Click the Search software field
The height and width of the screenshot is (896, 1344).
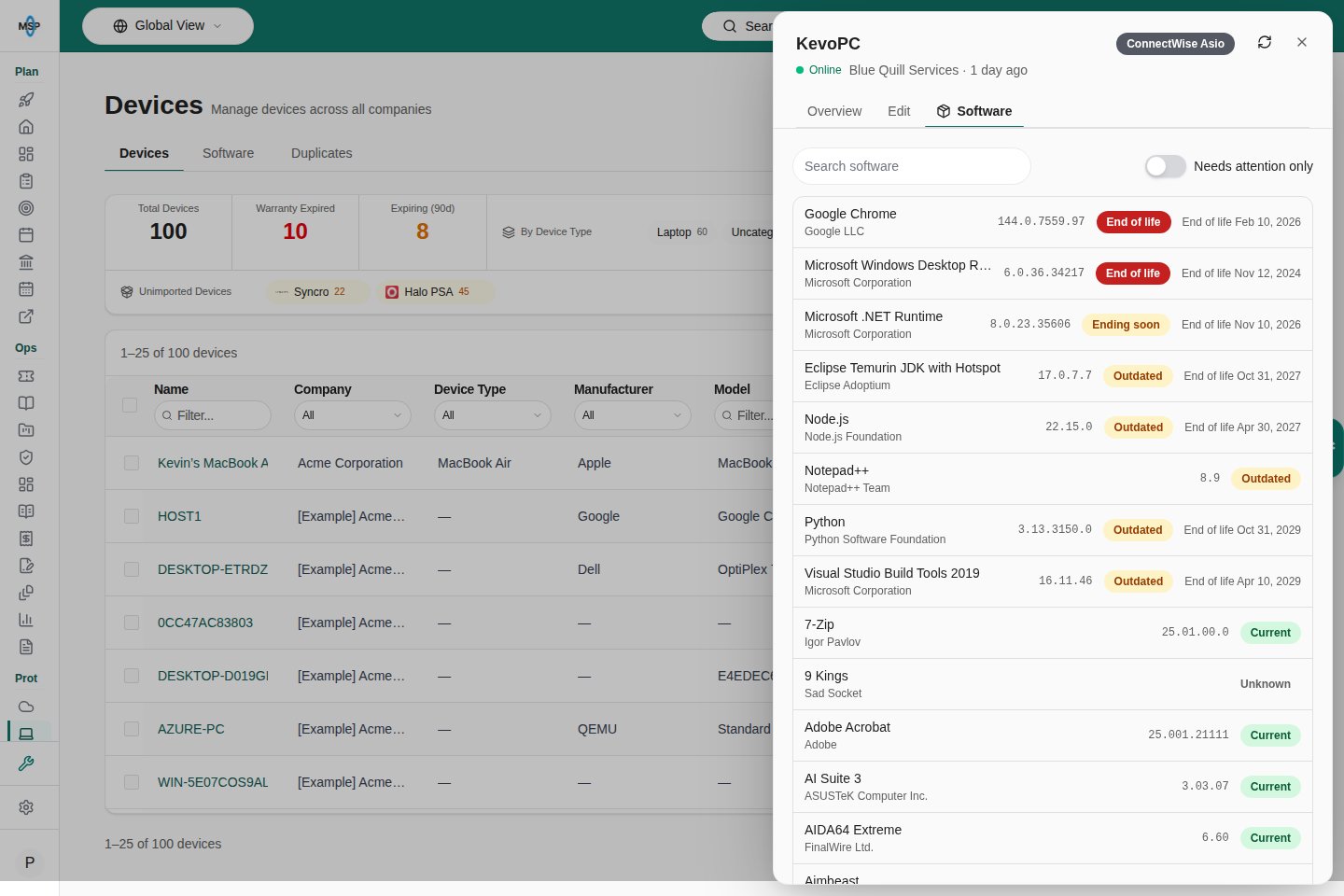coord(912,166)
